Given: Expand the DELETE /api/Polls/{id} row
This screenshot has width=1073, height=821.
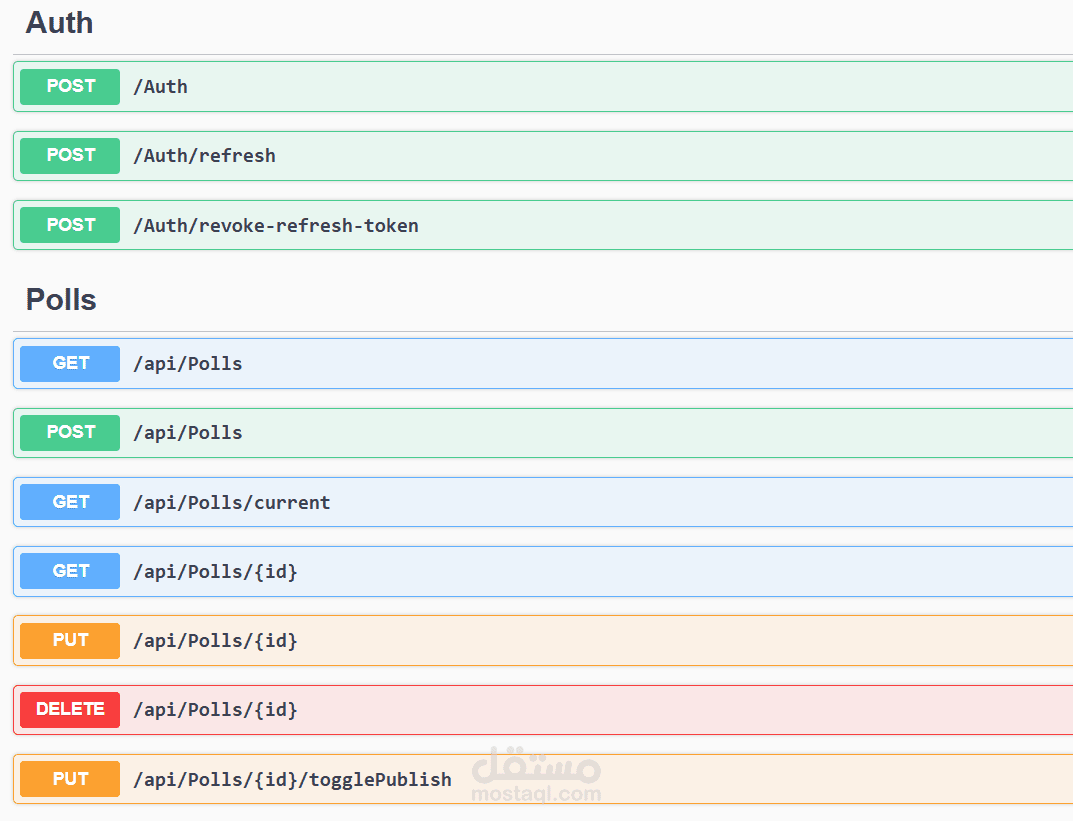Looking at the screenshot, I should (x=600, y=710).
